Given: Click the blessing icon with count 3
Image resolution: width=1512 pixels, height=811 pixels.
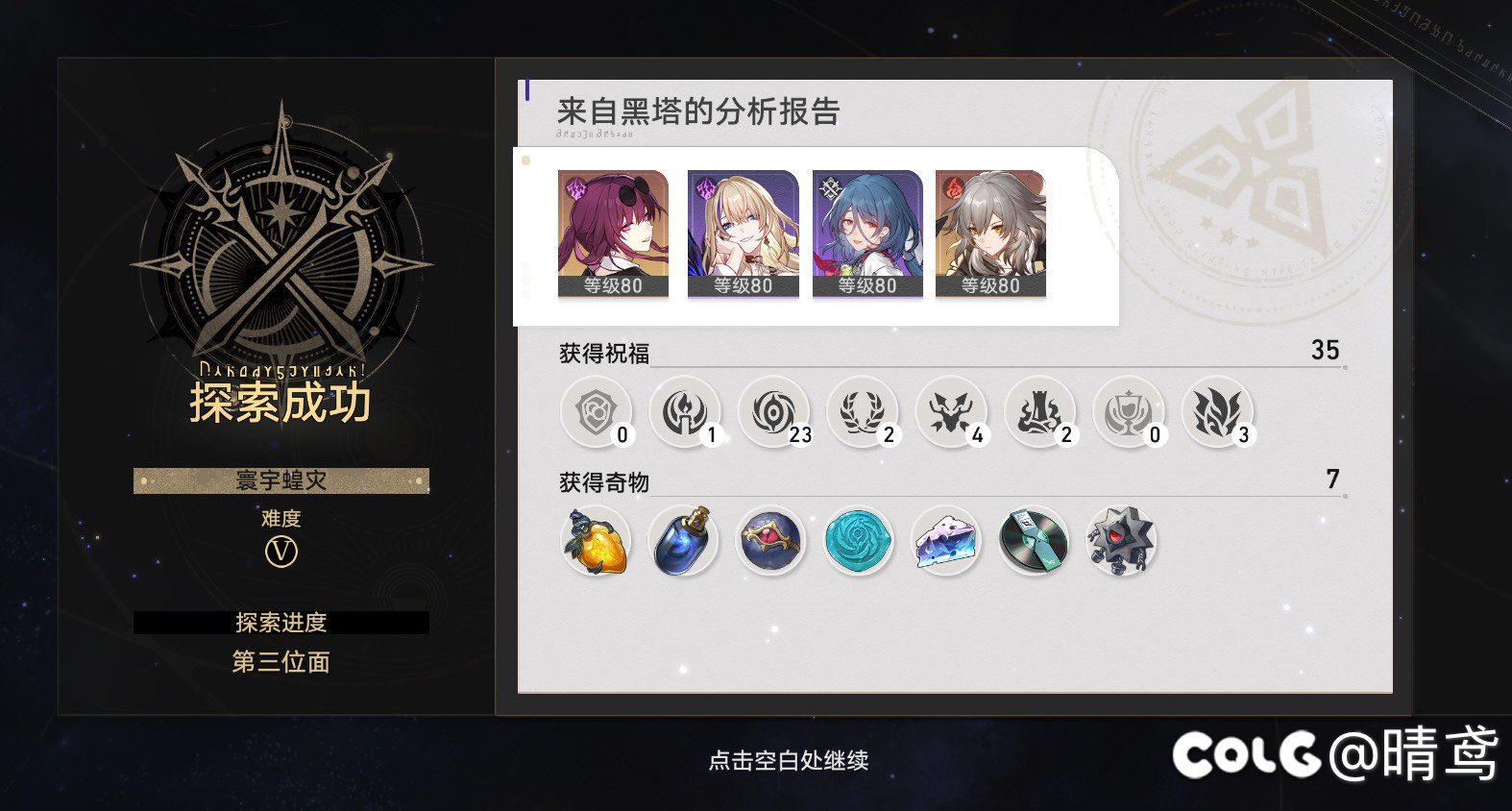Looking at the screenshot, I should 1217,411.
